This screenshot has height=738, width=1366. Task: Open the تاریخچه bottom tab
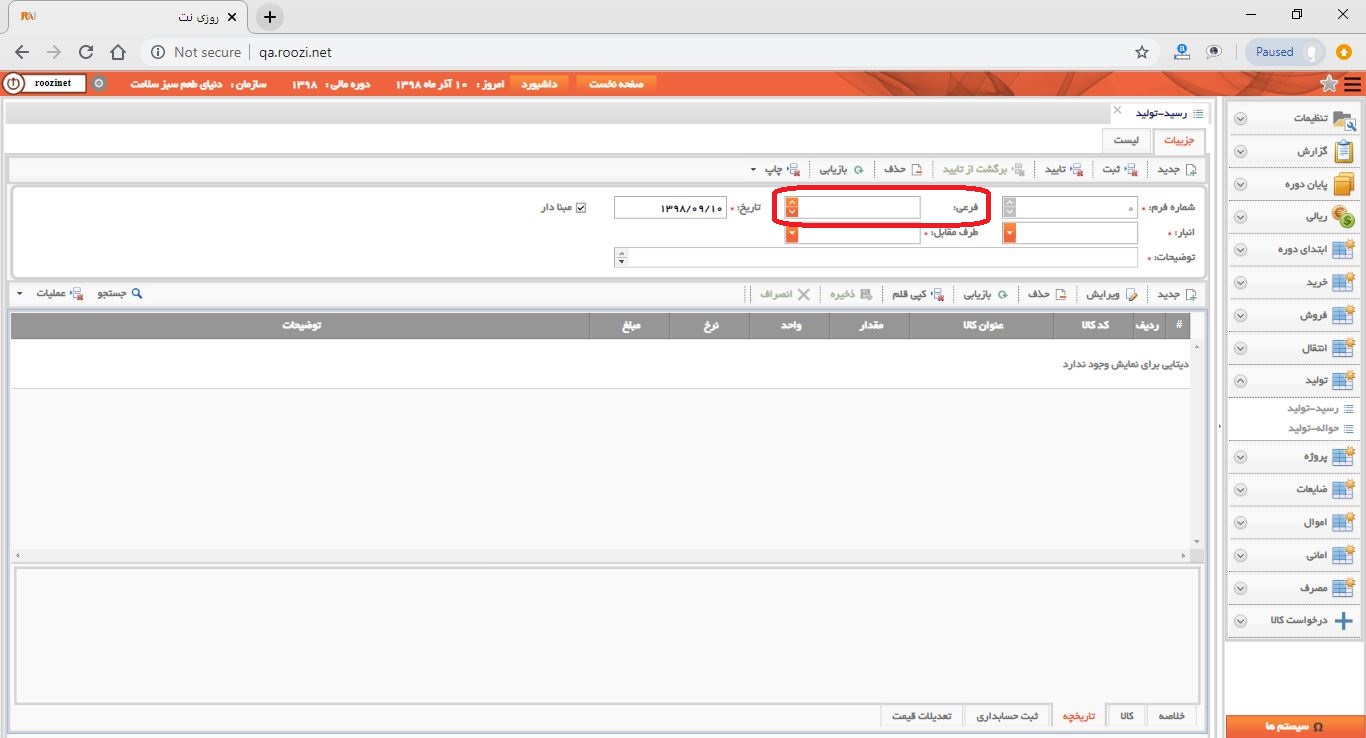(x=1079, y=716)
